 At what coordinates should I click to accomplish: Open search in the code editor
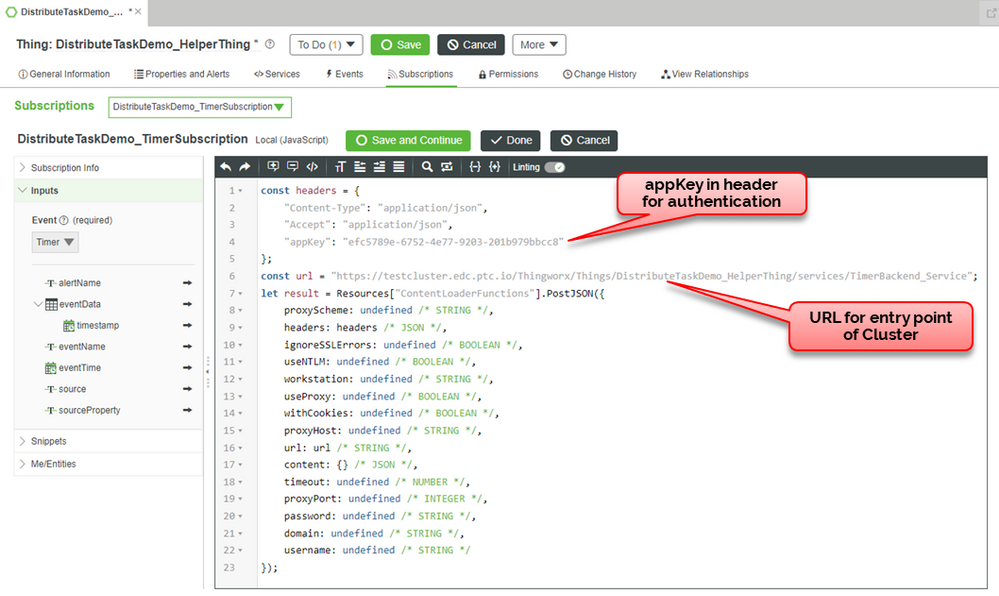[428, 167]
